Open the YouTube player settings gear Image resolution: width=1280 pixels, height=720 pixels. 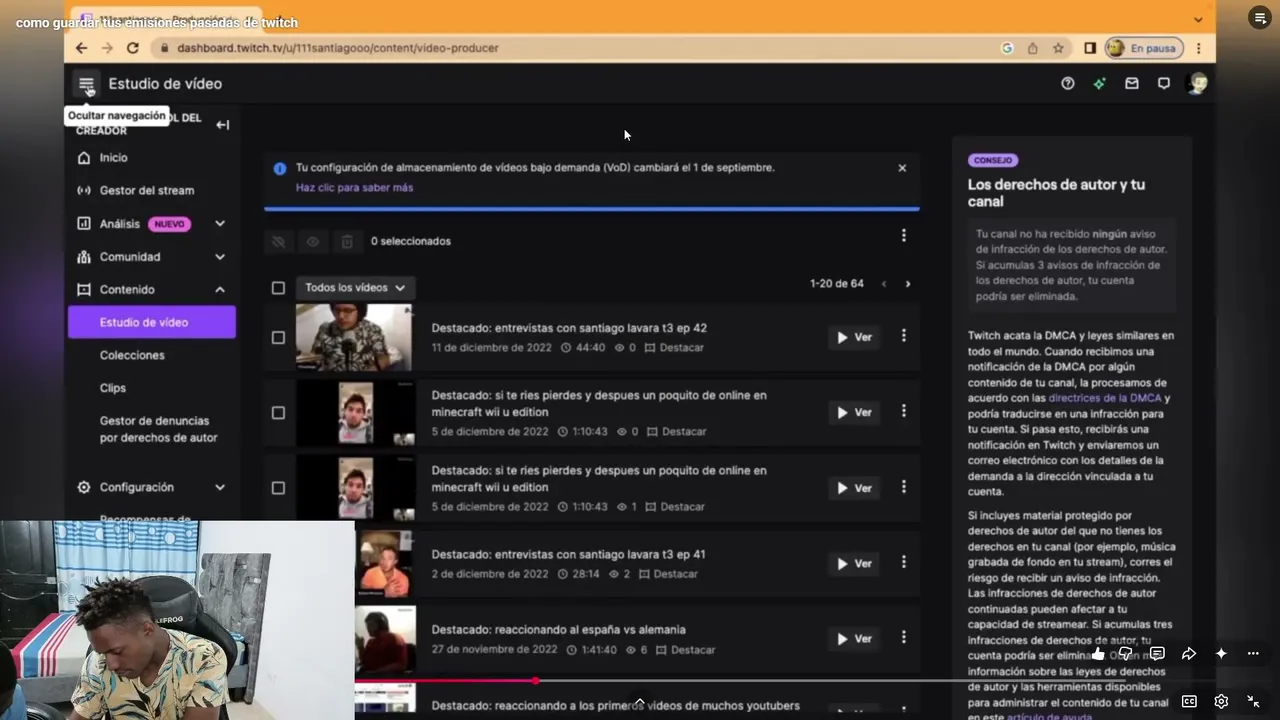1221,701
